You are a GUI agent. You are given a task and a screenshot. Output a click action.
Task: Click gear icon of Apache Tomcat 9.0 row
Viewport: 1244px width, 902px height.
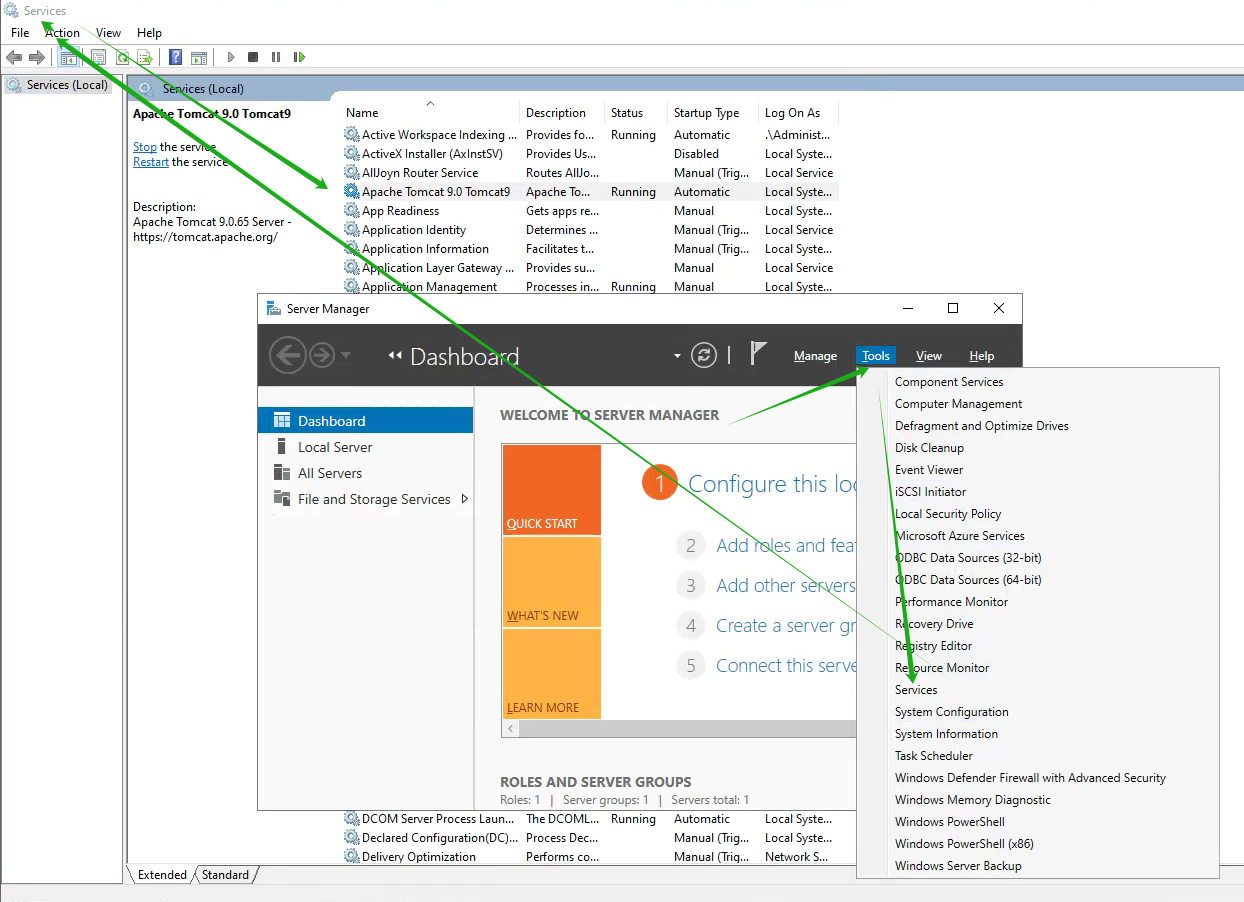pos(352,192)
